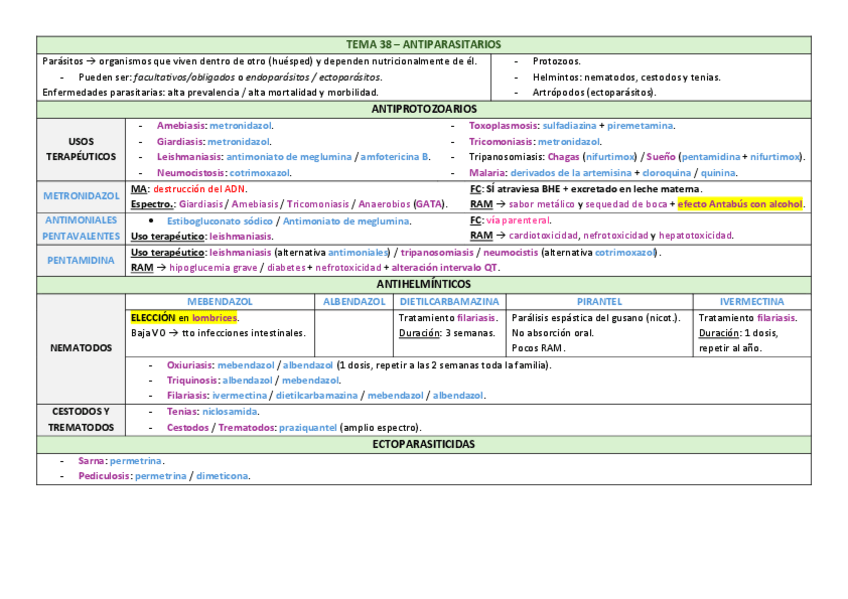Click the 'ALBENDAZOL' column header

354,302
